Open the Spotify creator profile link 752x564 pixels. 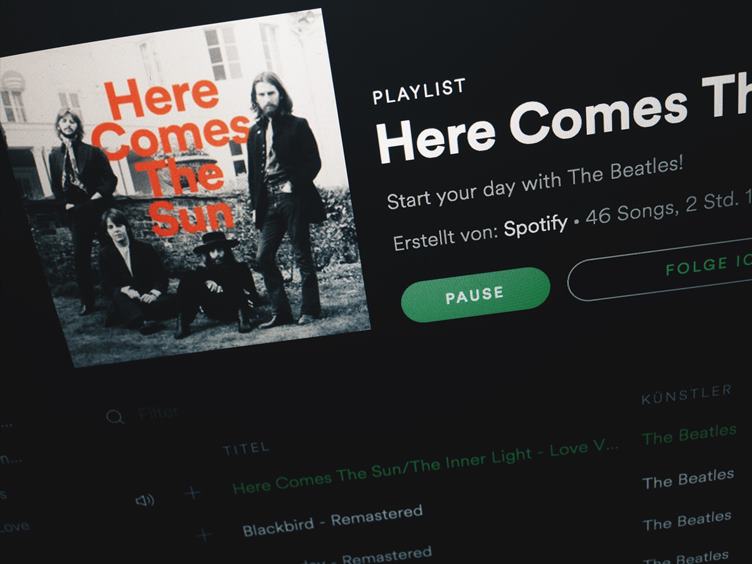tap(535, 226)
